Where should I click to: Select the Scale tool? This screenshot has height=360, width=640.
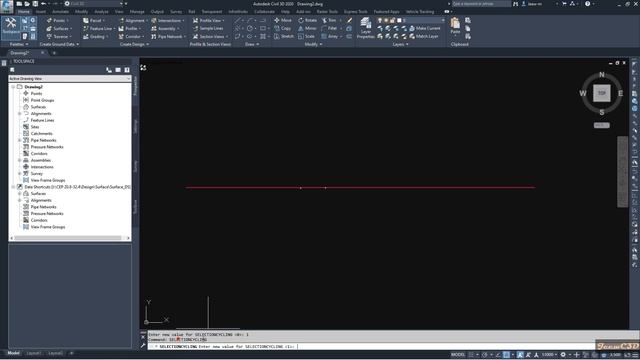307,37
